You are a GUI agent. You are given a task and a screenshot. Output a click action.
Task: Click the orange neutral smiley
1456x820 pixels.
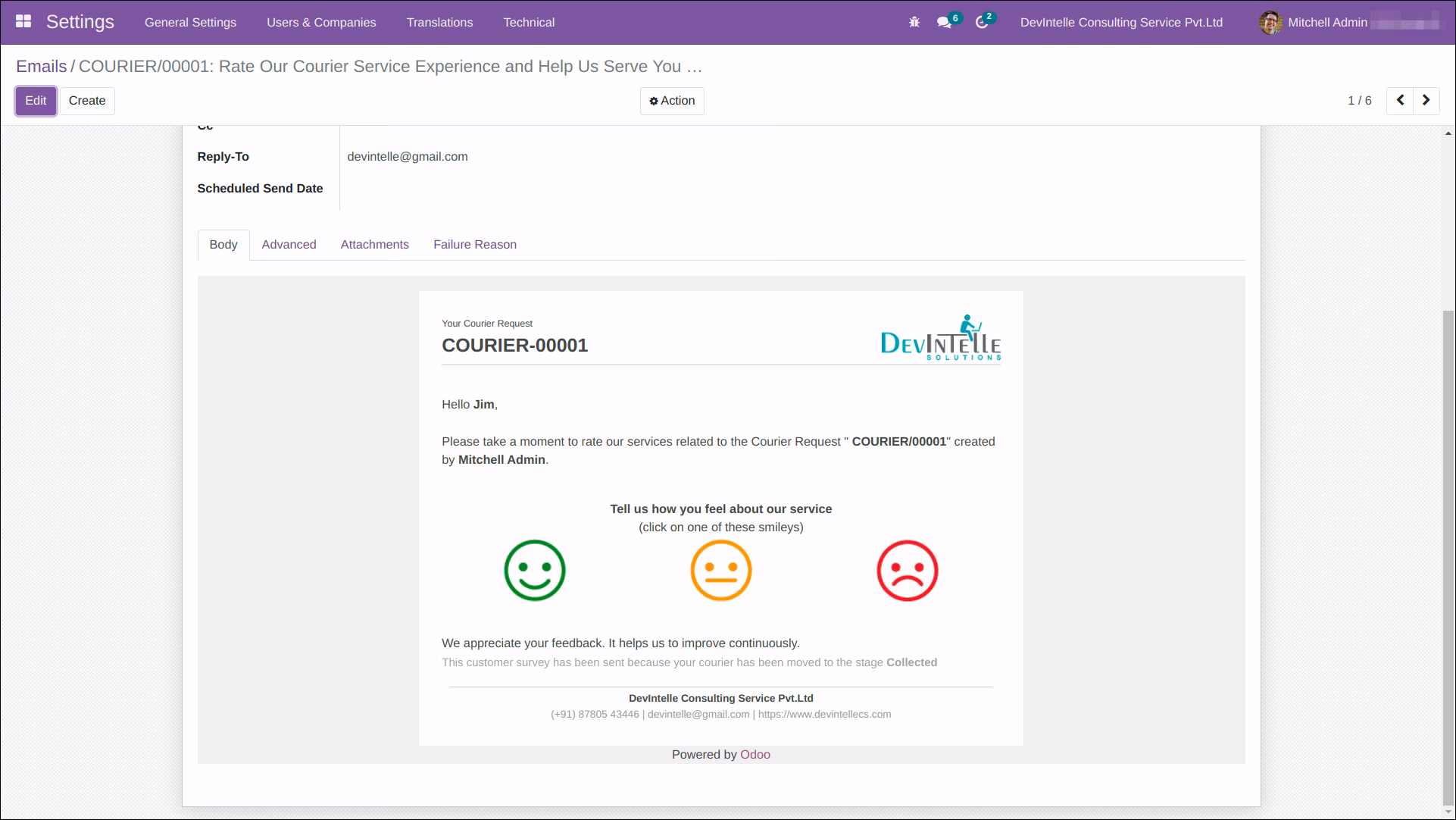point(721,571)
